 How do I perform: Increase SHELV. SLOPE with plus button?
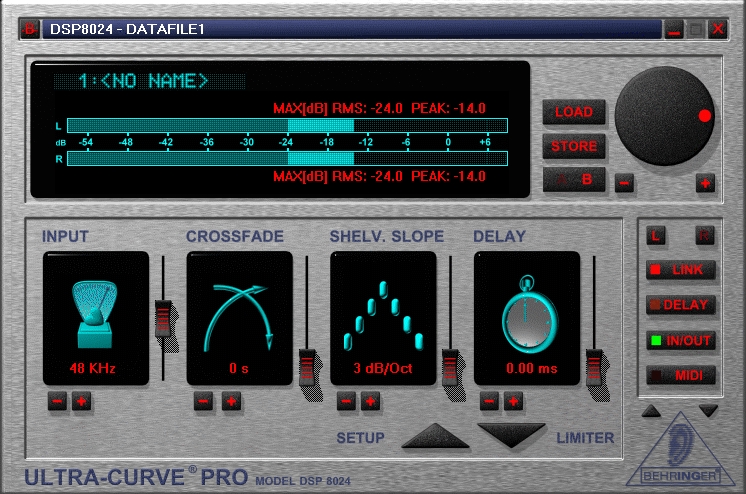[x=370, y=402]
